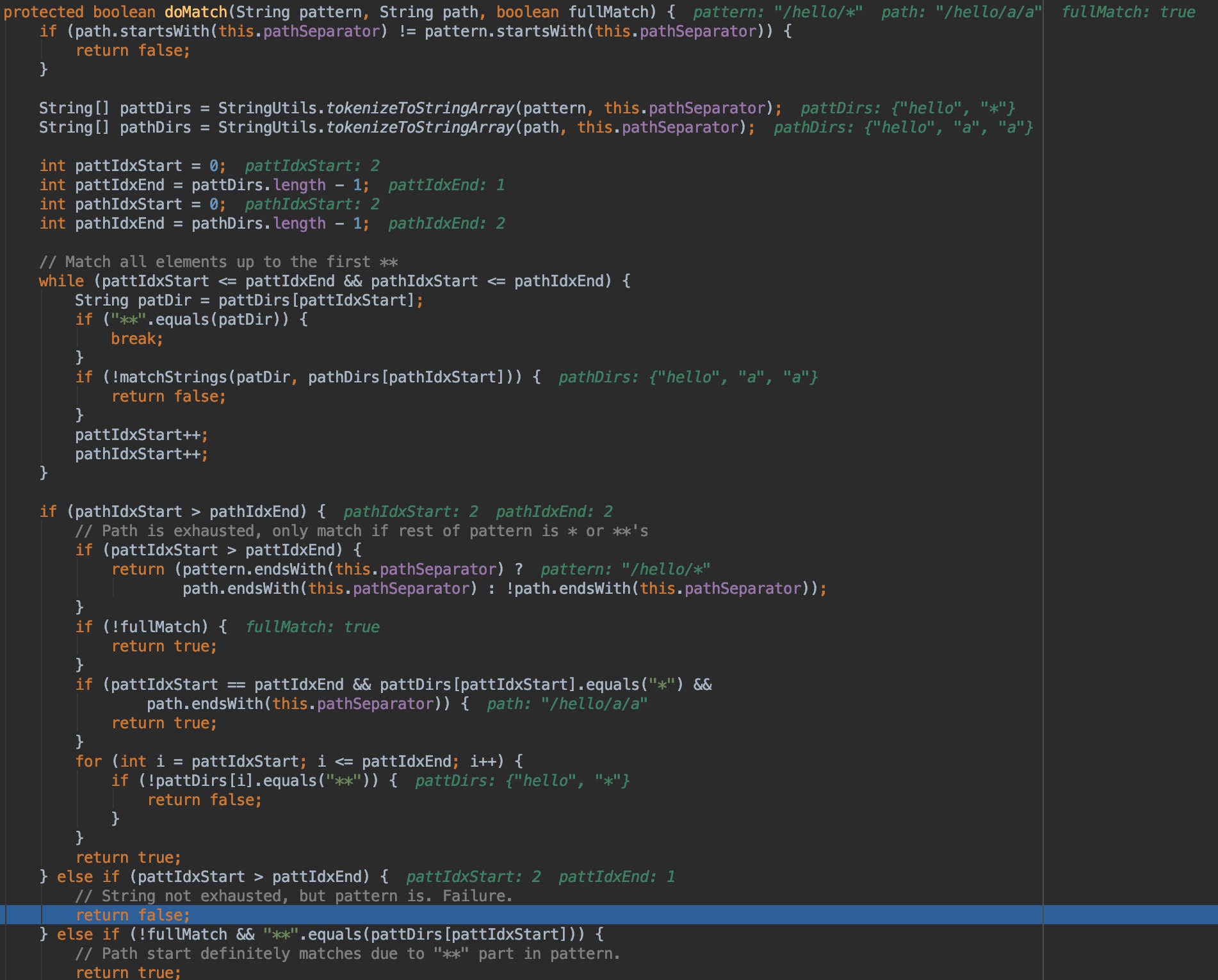The width and height of the screenshot is (1218, 980).
Task: Click the 'fullMatch: true' hint on the signature line
Action: click(1128, 12)
